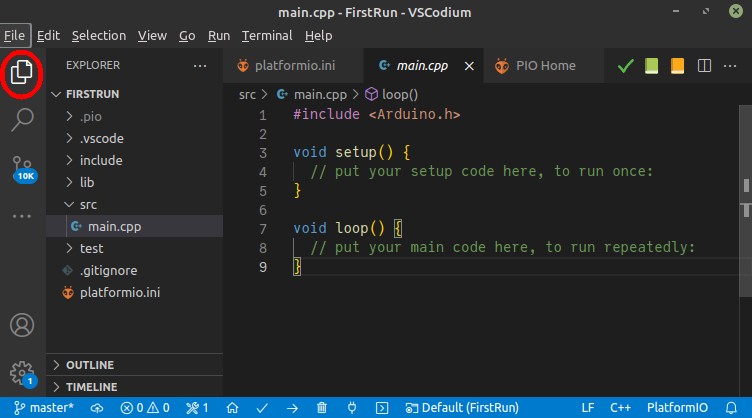This screenshot has width=752, height=418.
Task: Expand the .pio folder
Action: 90,116
